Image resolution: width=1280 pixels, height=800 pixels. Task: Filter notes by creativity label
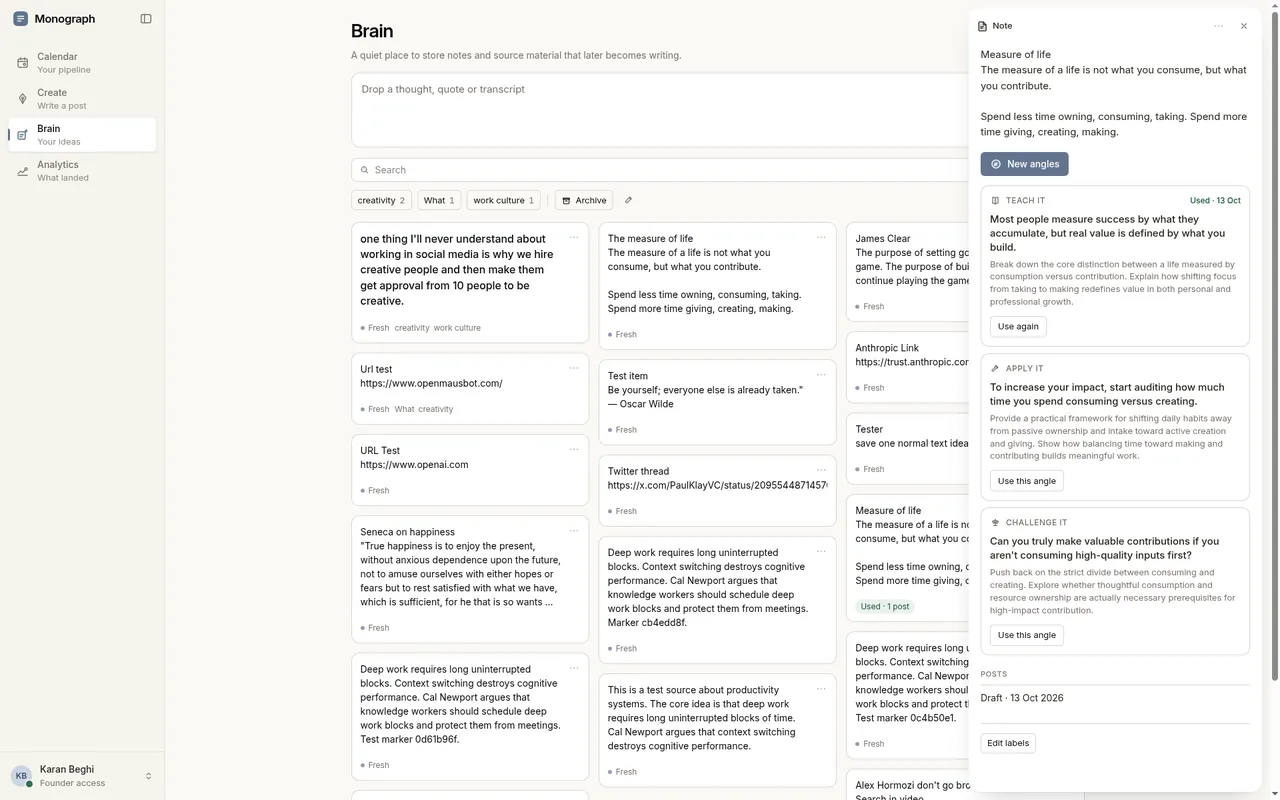point(382,200)
